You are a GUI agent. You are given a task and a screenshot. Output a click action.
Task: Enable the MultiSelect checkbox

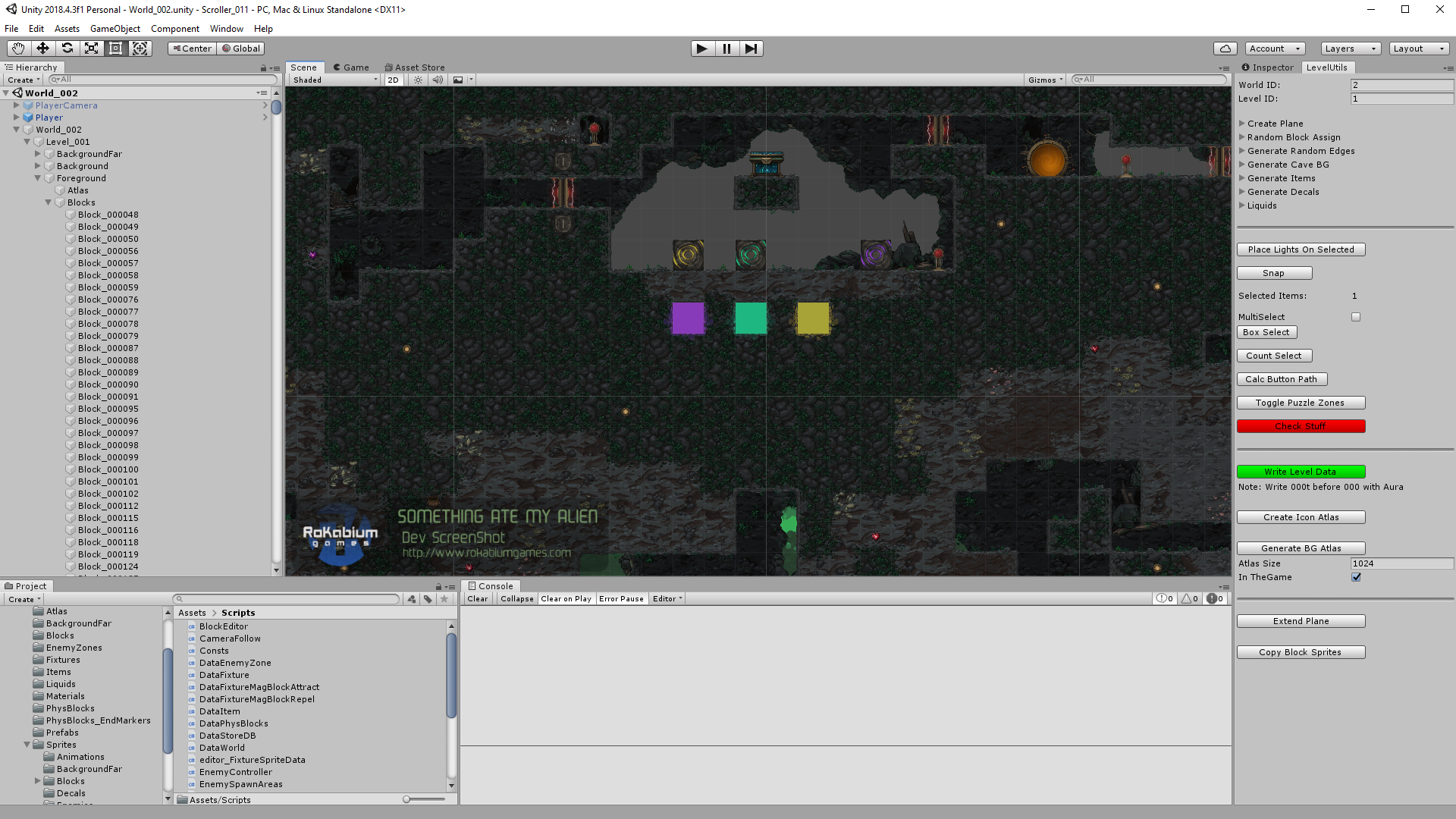[x=1356, y=317]
